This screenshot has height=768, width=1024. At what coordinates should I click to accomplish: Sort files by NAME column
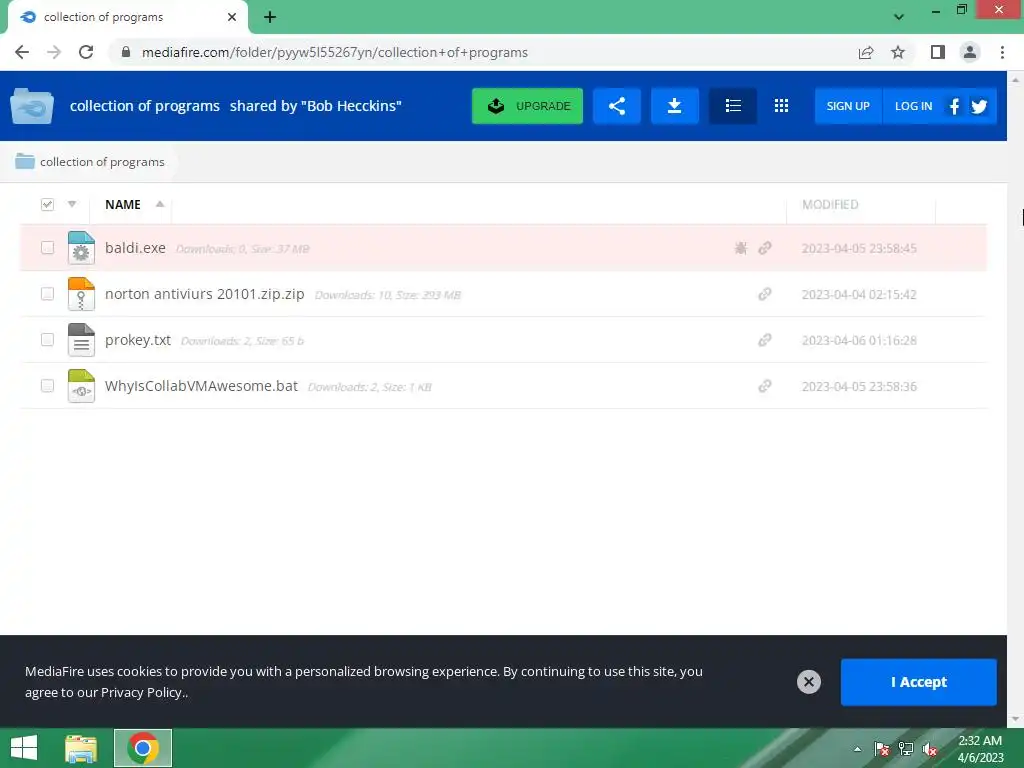pos(123,204)
